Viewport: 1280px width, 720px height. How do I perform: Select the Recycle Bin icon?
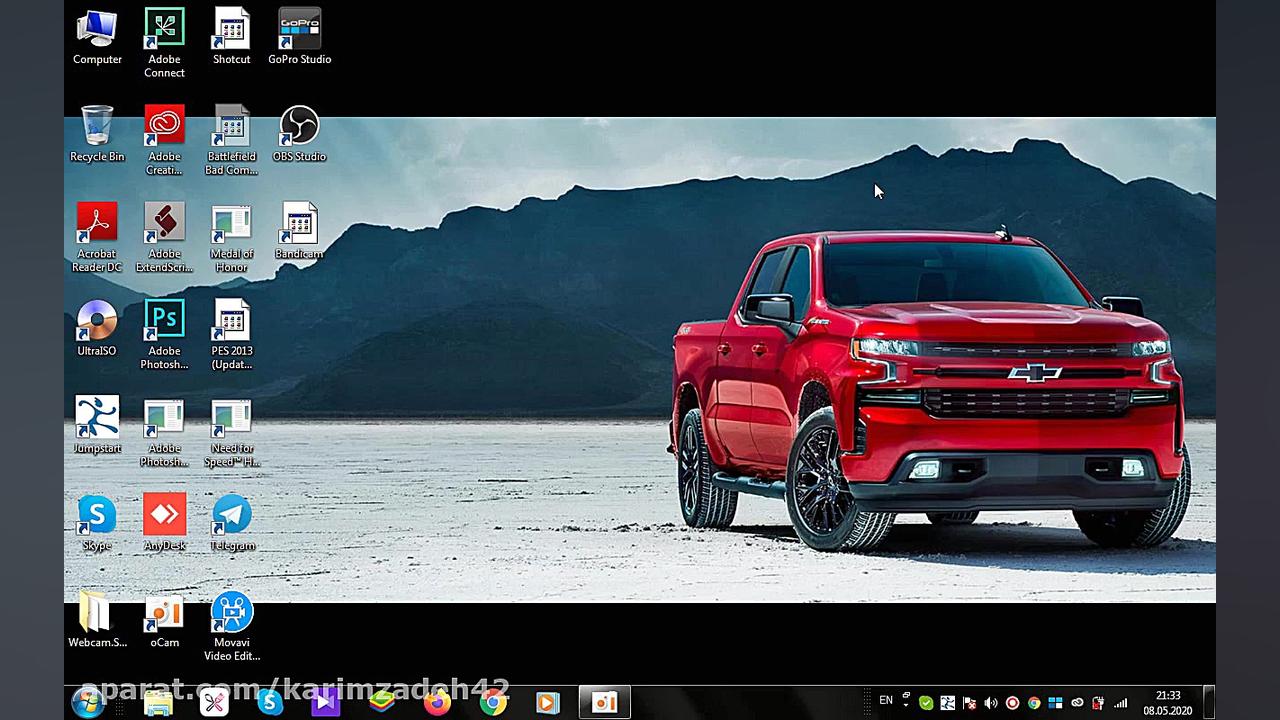[x=97, y=135]
